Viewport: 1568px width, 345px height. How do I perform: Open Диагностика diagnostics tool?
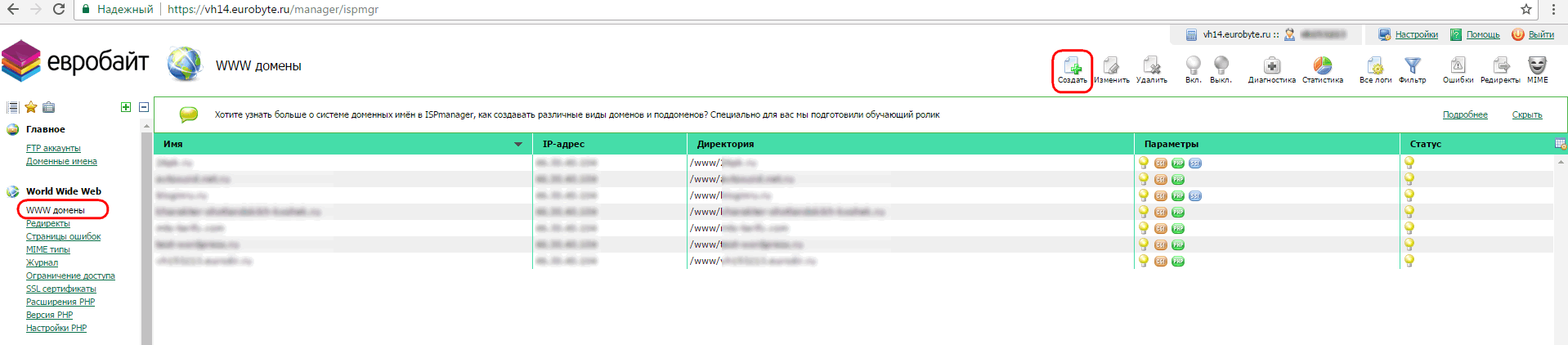[1271, 67]
